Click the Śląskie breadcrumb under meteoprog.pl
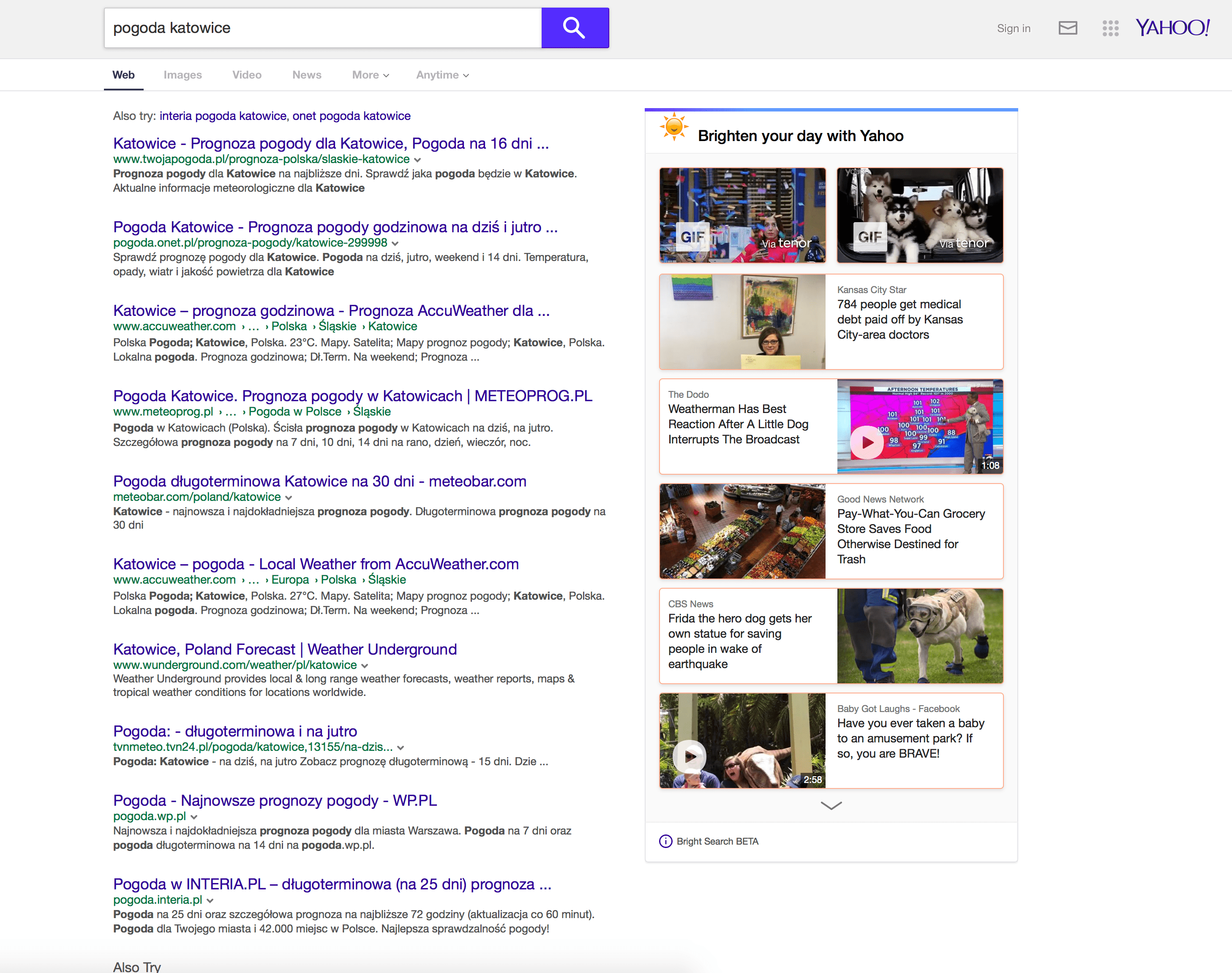Viewport: 1232px width, 973px height. tap(371, 411)
